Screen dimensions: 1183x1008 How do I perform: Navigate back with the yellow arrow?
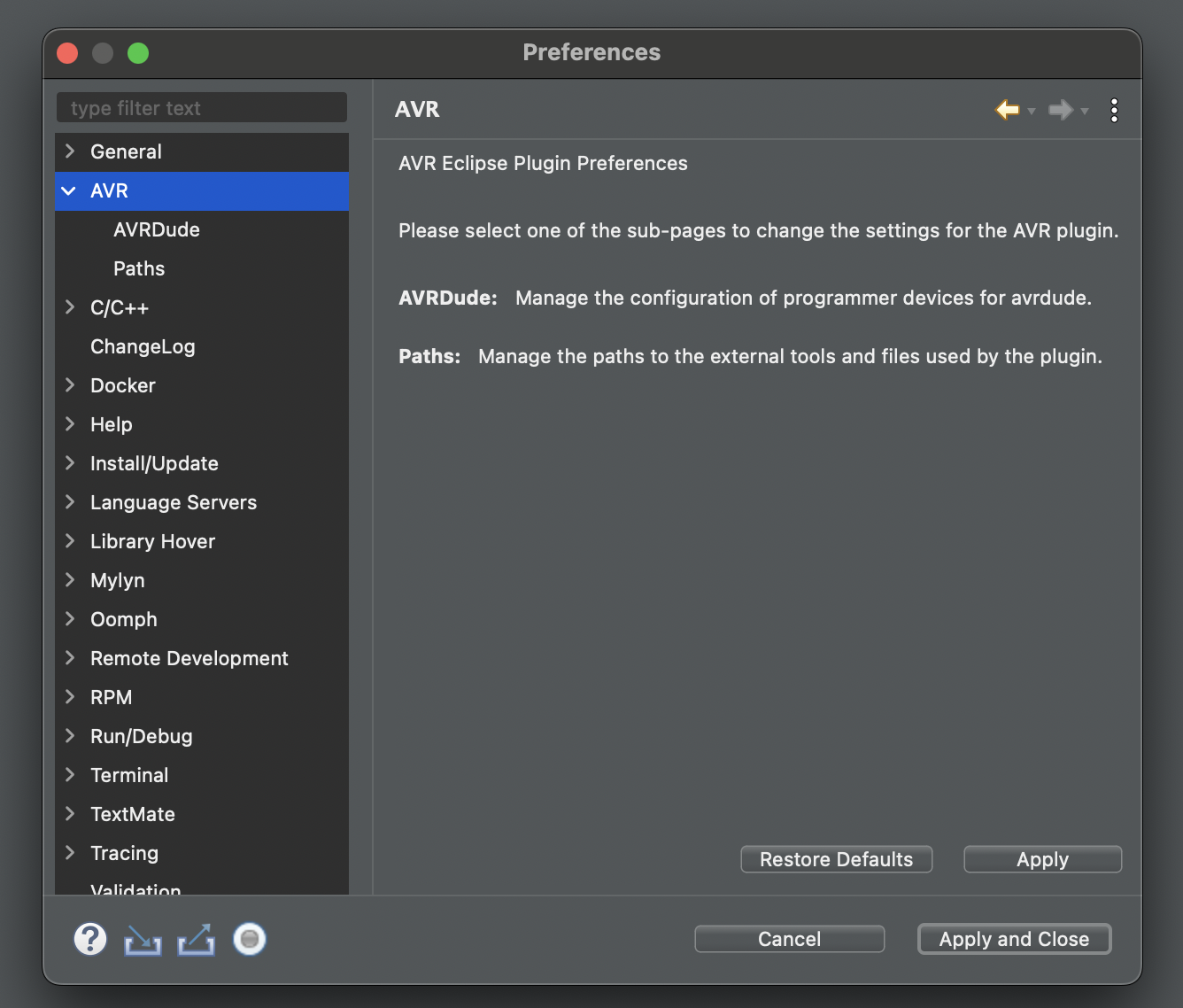tap(1006, 109)
